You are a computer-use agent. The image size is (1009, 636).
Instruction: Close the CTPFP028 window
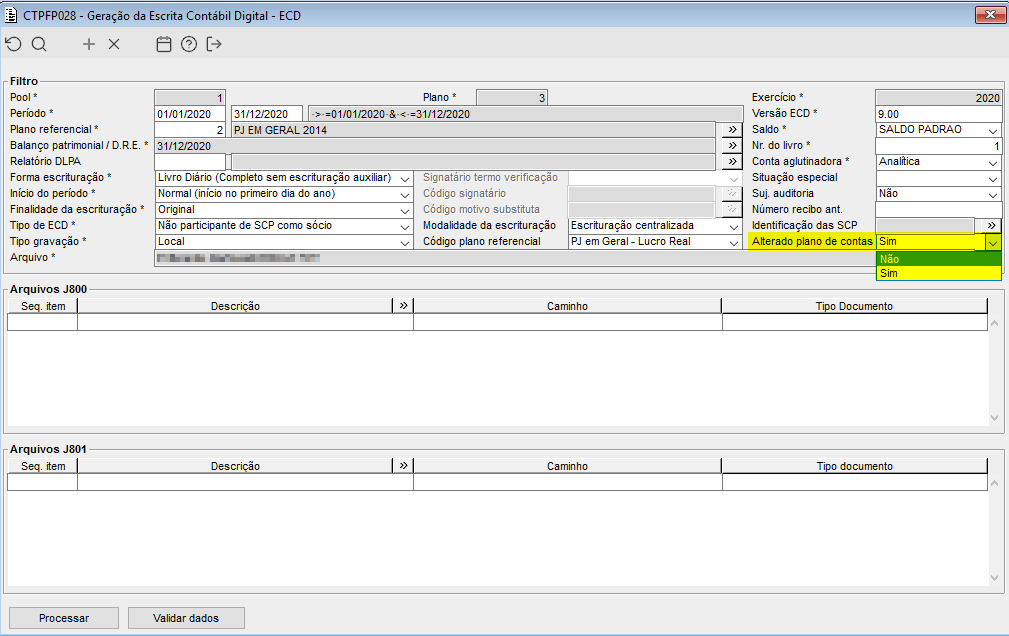[990, 14]
